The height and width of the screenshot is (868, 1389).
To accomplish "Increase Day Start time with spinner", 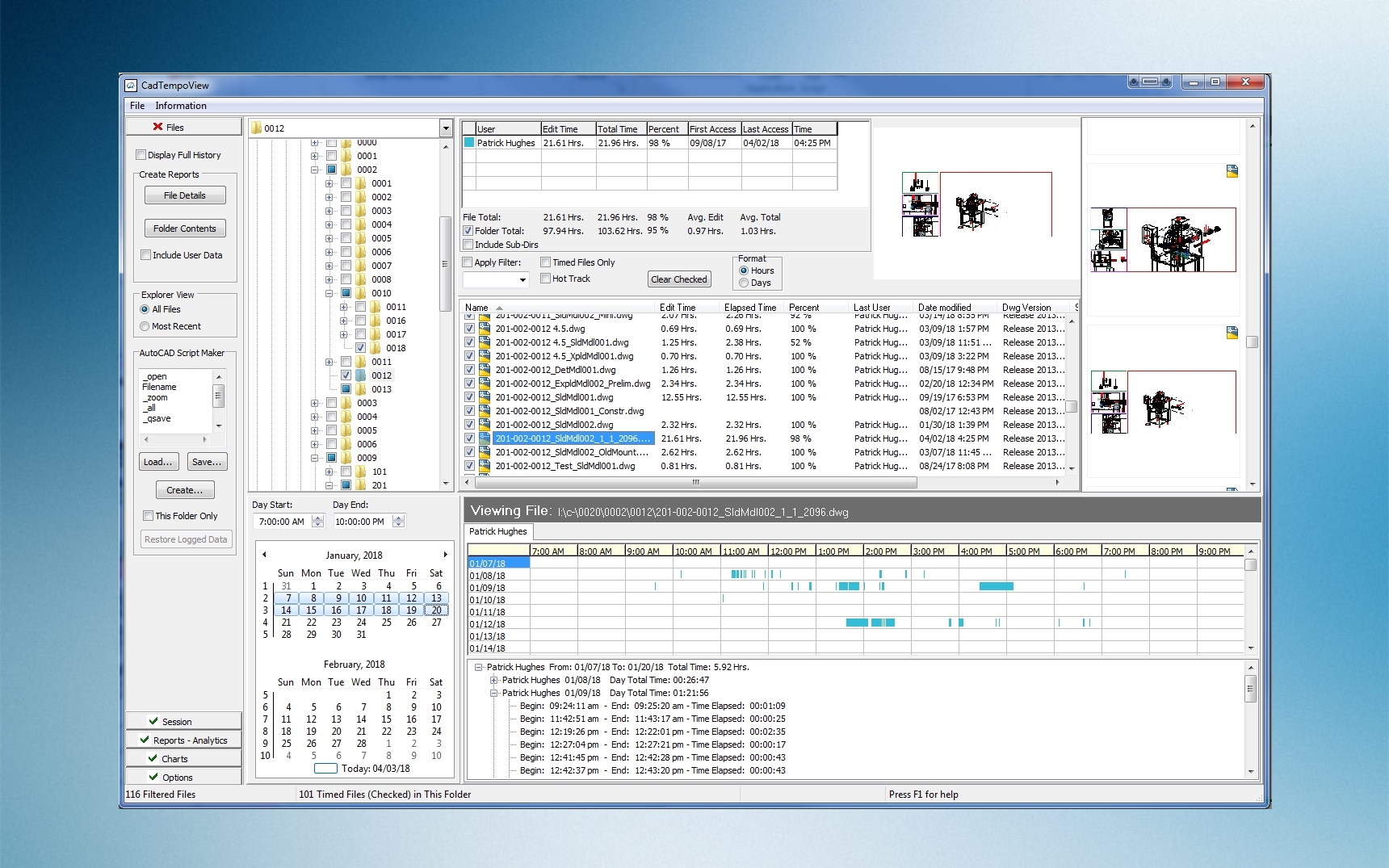I will pyautogui.click(x=317, y=518).
